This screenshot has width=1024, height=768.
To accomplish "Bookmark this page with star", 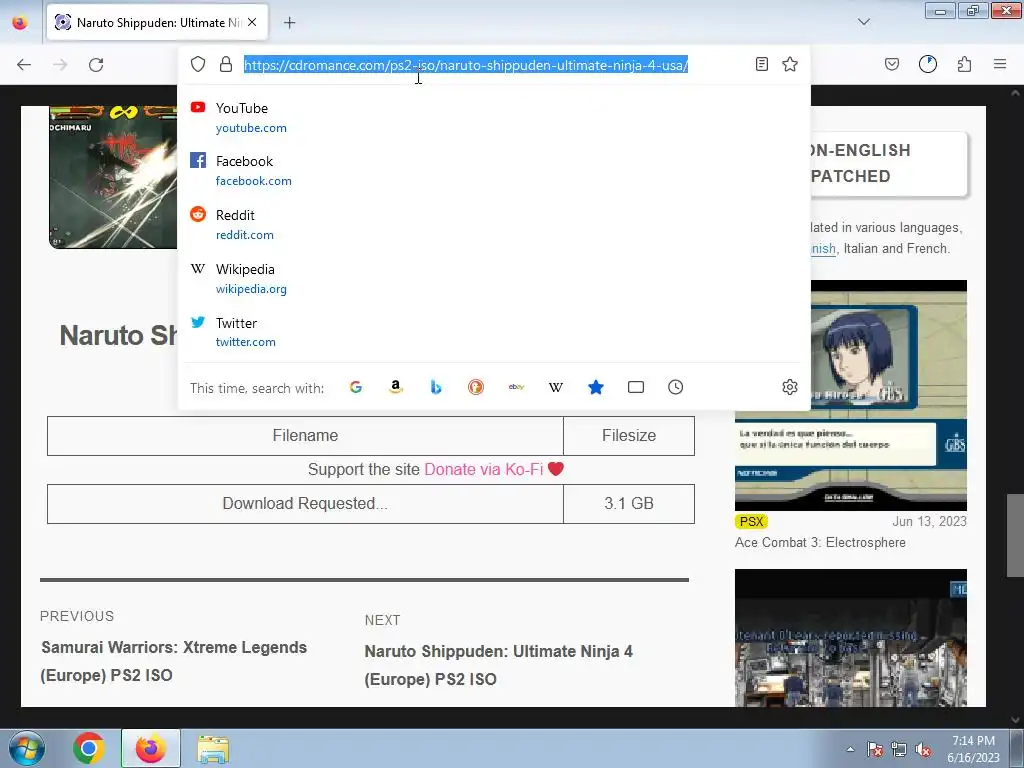I will click(790, 64).
